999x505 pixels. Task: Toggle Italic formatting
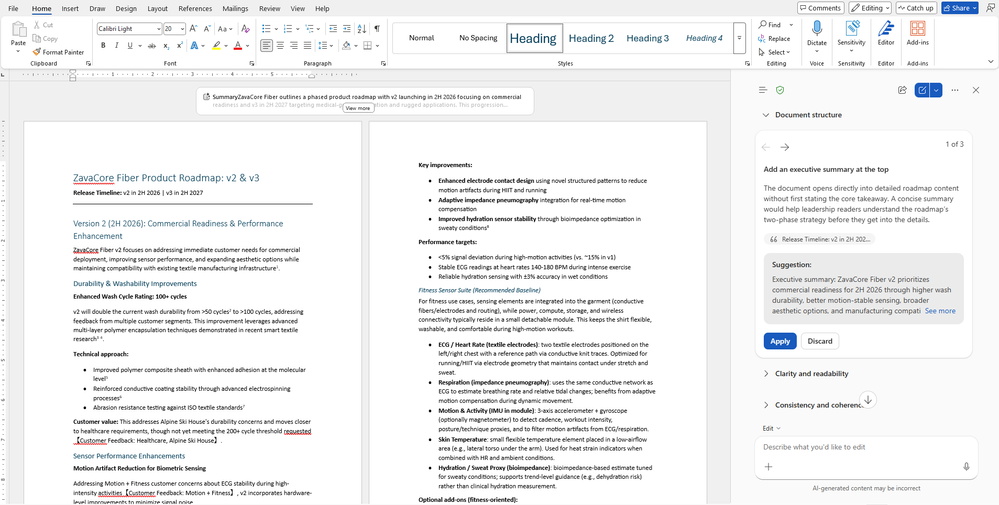[x=117, y=46]
